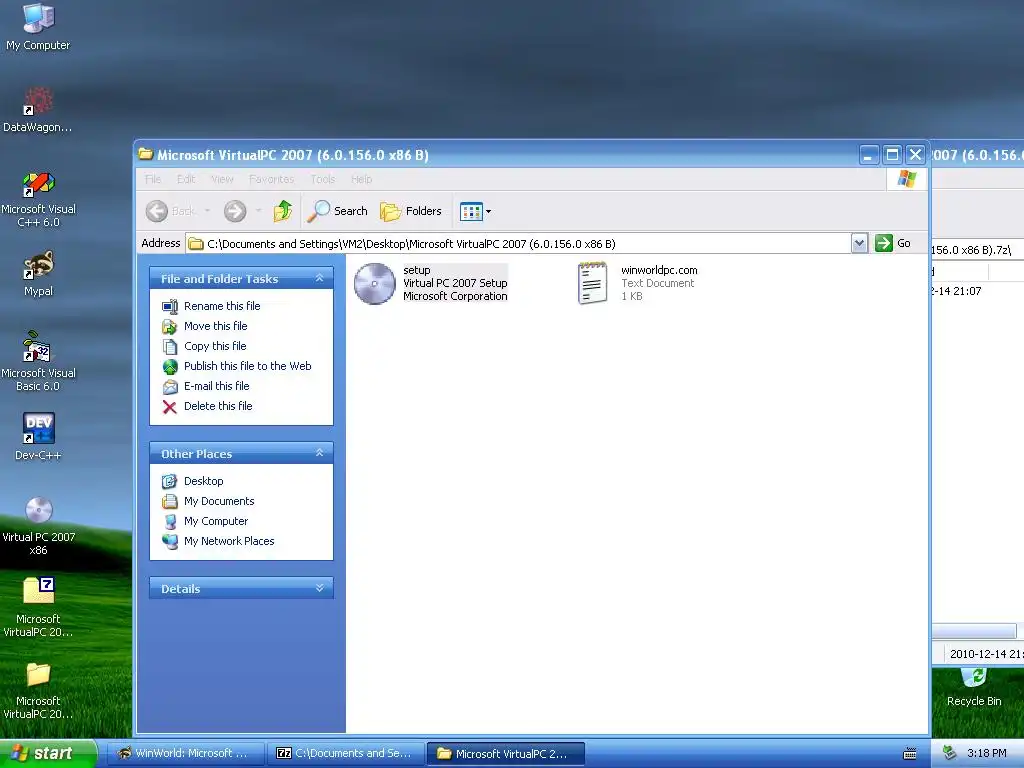Image resolution: width=1024 pixels, height=768 pixels.
Task: Go to My Documents in Other Places
Action: (x=219, y=502)
